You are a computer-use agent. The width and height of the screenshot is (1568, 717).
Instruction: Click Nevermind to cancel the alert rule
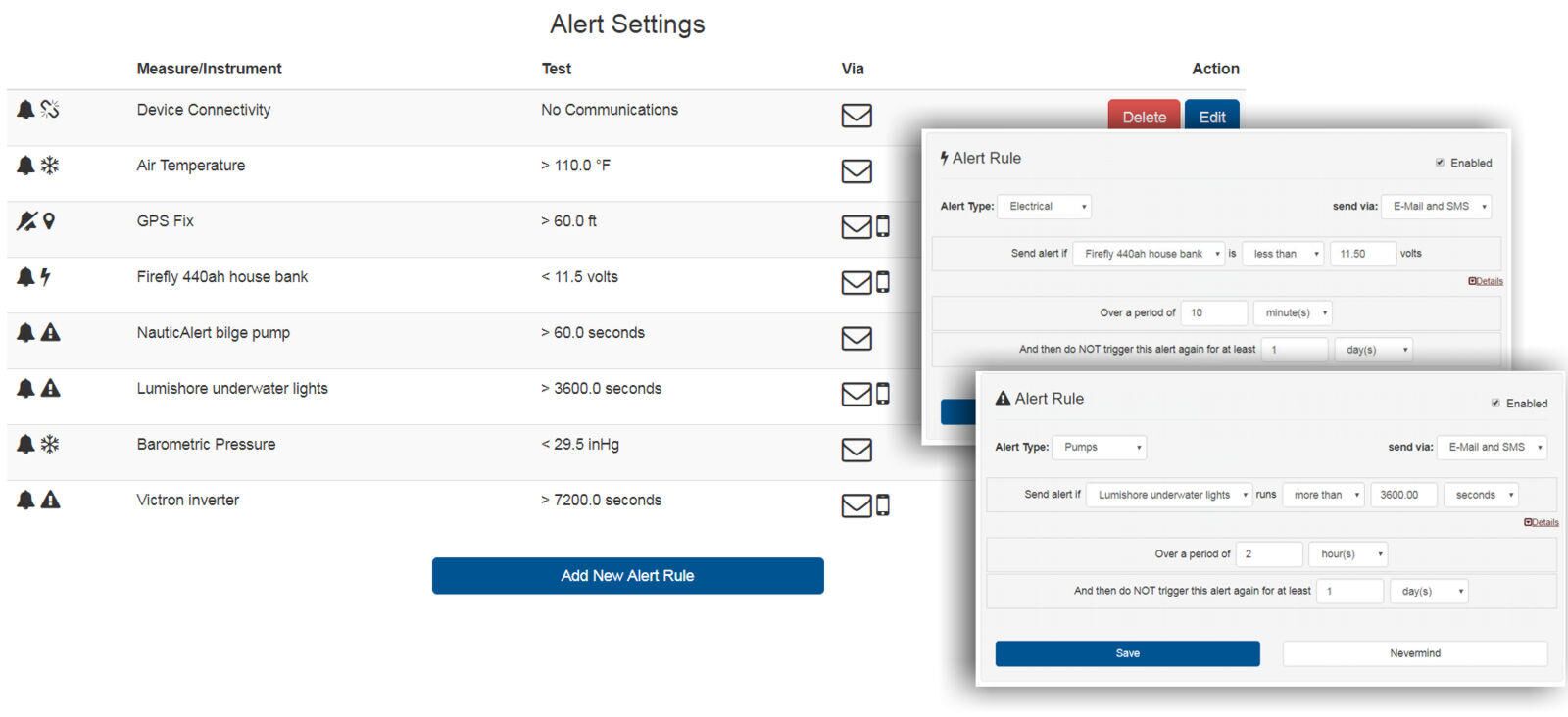tap(1414, 653)
